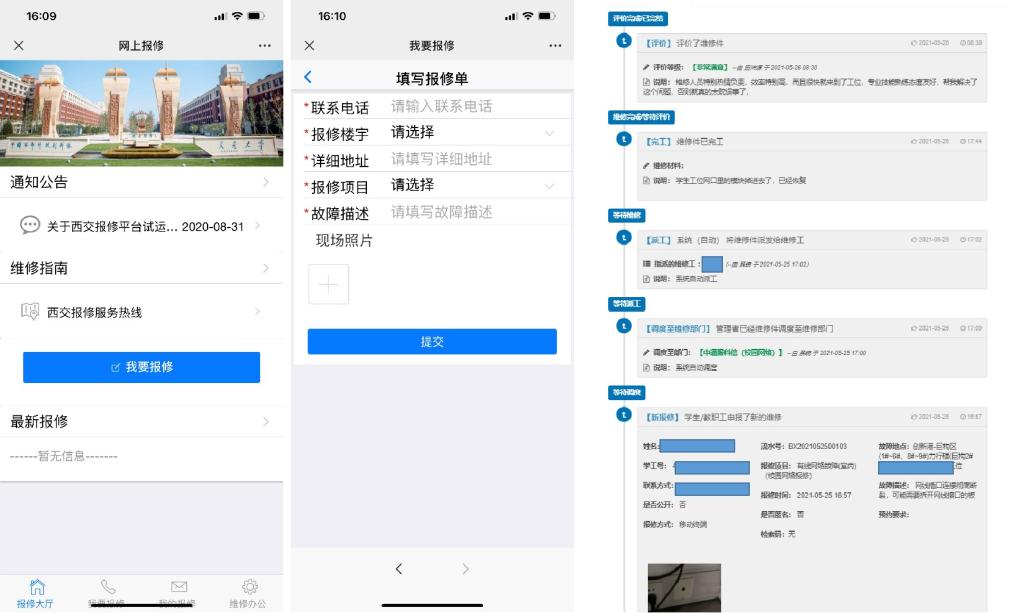1024x613 pixels.
Task: Submit the form with 提交 button
Action: coord(432,341)
